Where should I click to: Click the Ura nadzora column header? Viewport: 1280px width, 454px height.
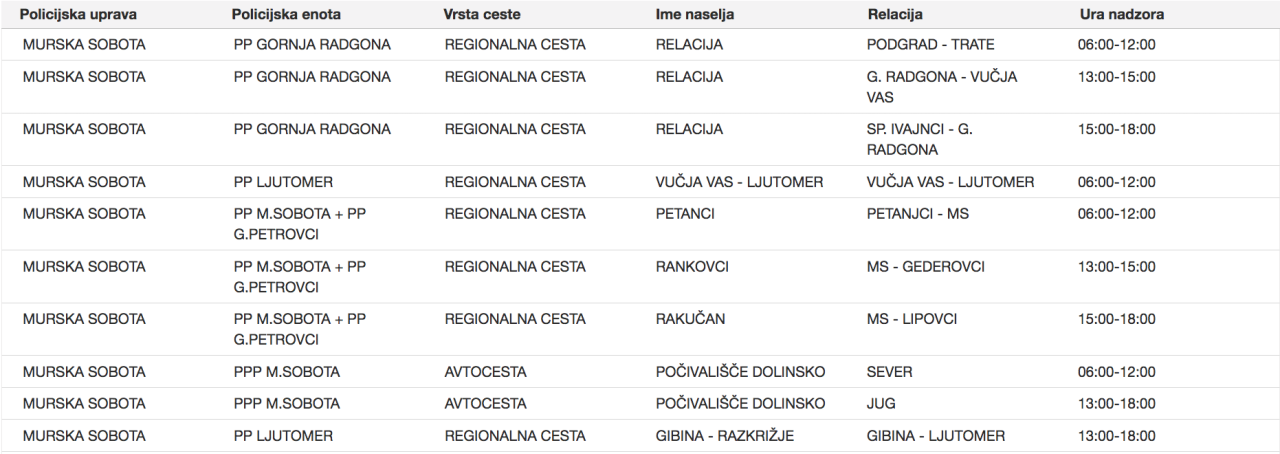pyautogui.click(x=1122, y=15)
